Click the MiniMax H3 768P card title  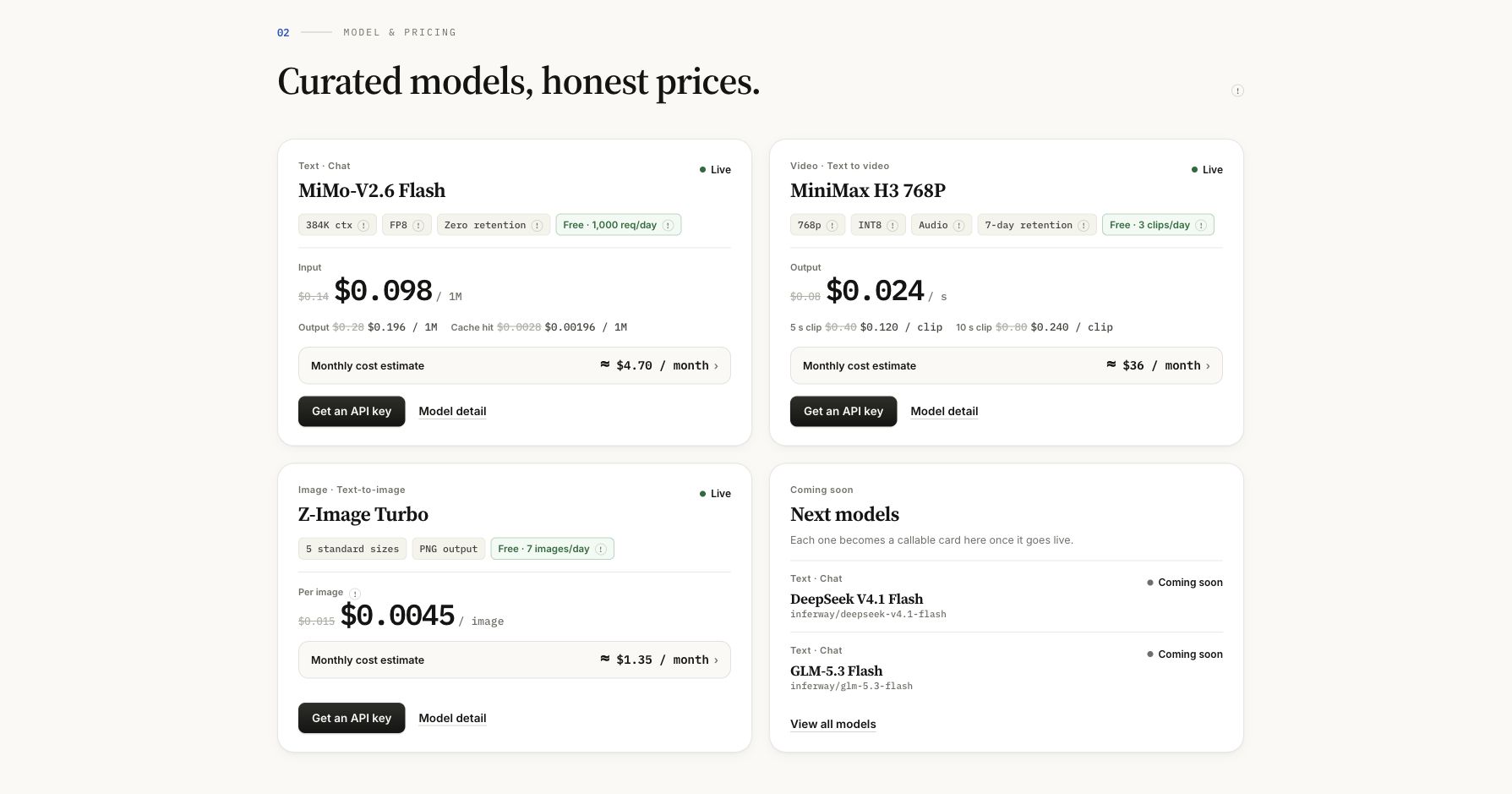[868, 191]
